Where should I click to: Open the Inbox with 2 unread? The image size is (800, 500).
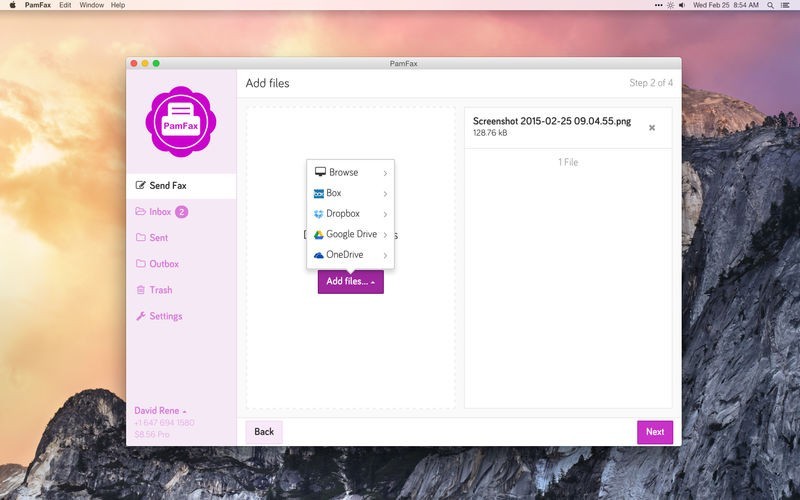pyautogui.click(x=160, y=212)
